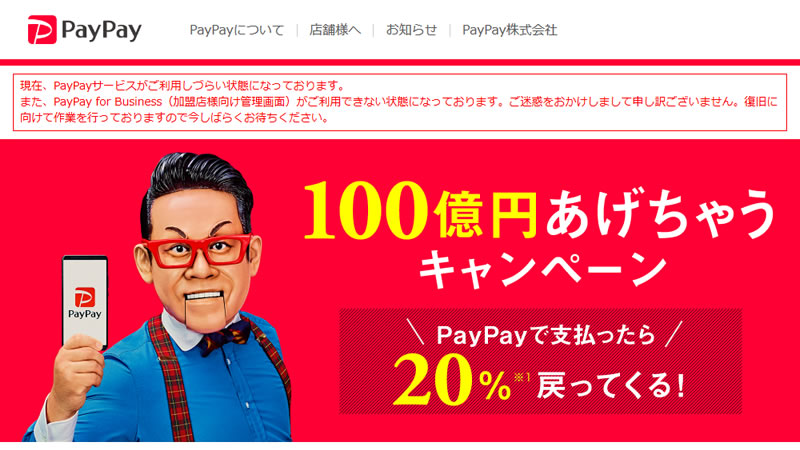Screen dimensions: 800x450
Task: Click the man's black pompadour hair
Action: (x=197, y=184)
